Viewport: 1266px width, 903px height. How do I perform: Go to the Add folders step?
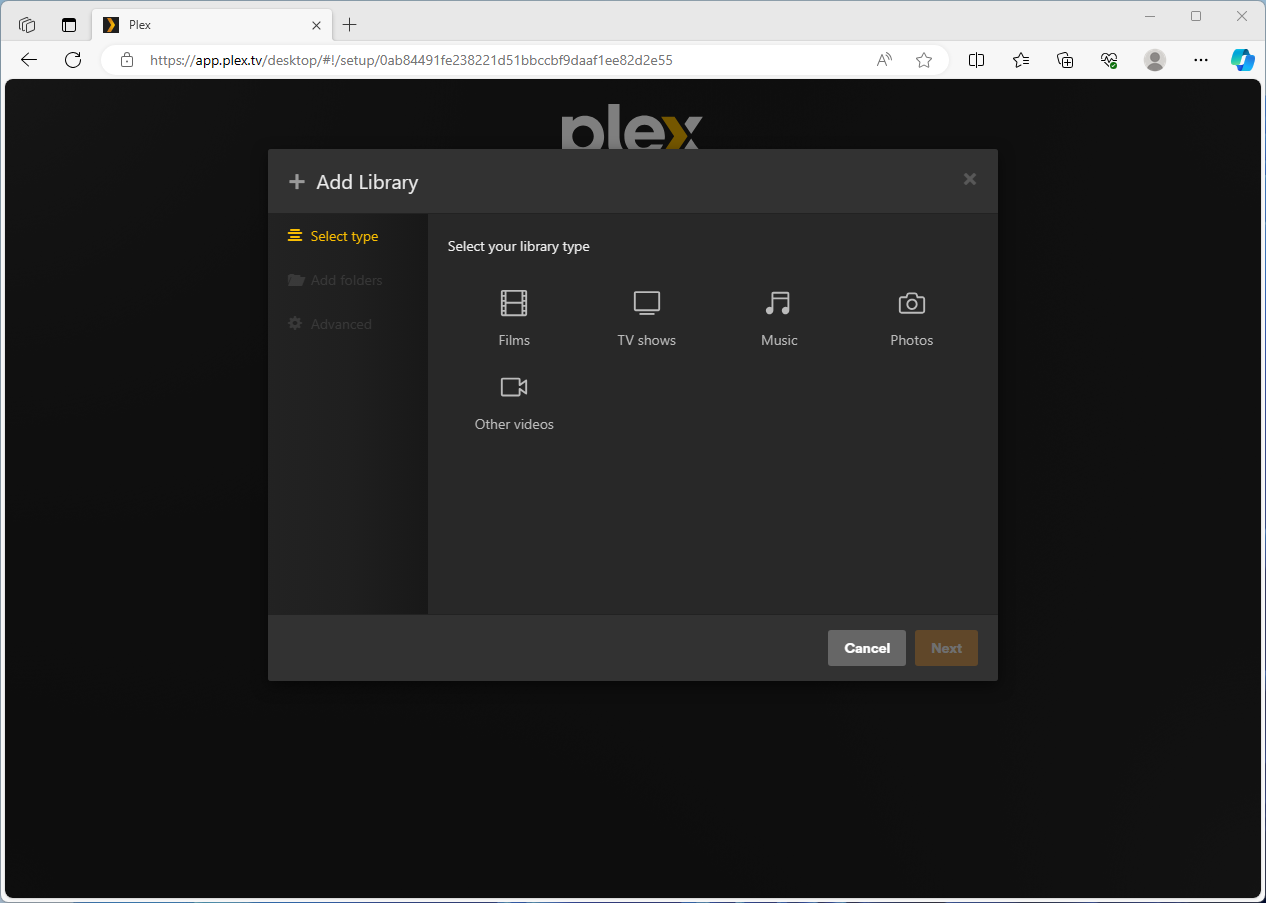tap(335, 280)
